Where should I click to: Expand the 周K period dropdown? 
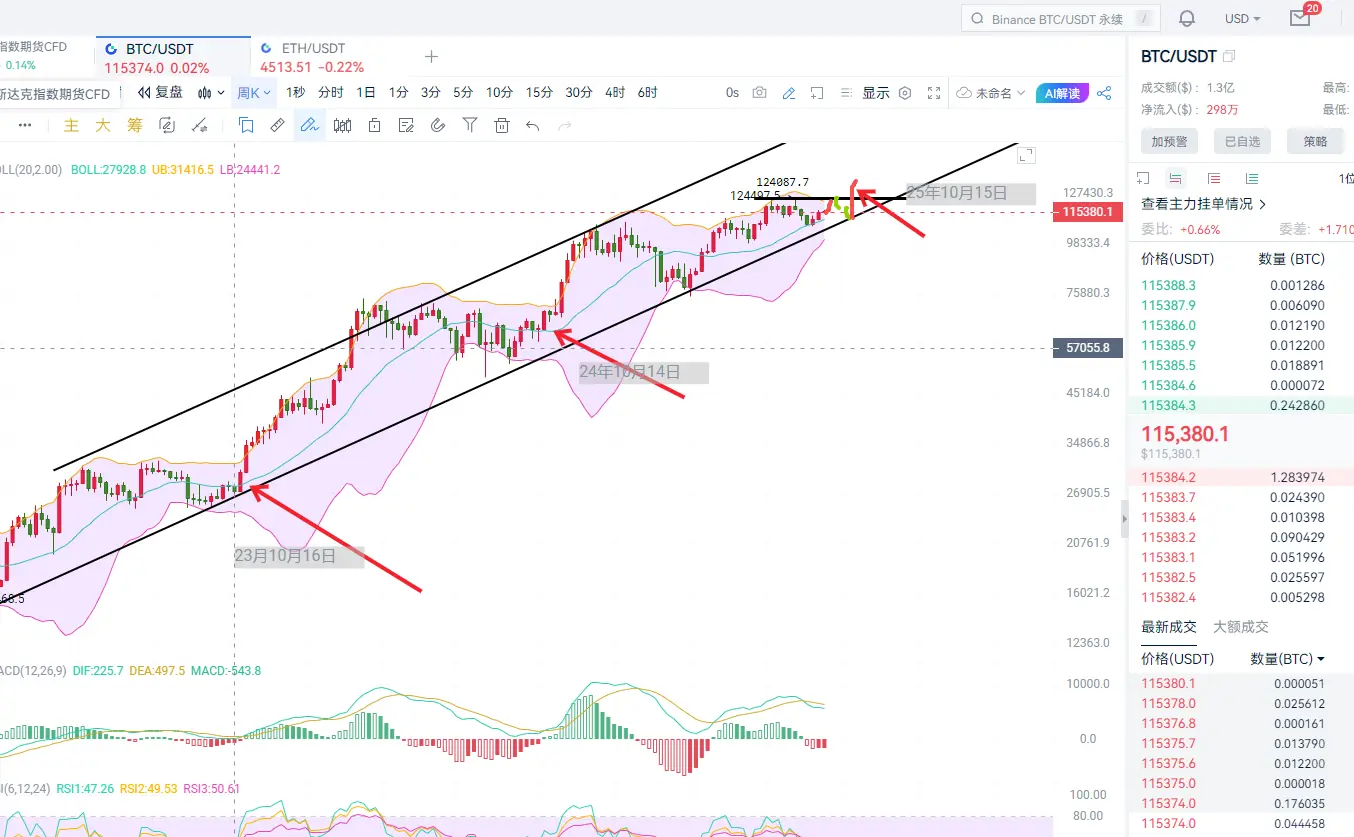point(254,93)
